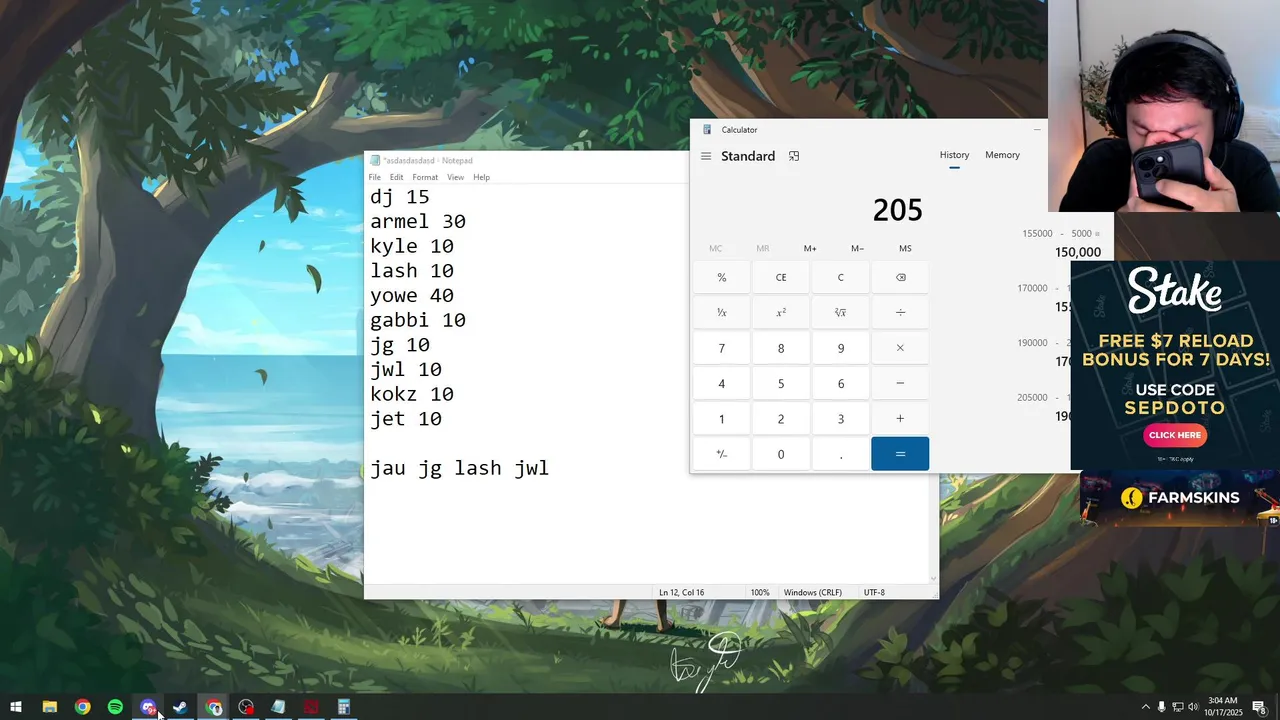The height and width of the screenshot is (720, 1280).
Task: Click the plus operator key
Action: pyautogui.click(x=900, y=419)
